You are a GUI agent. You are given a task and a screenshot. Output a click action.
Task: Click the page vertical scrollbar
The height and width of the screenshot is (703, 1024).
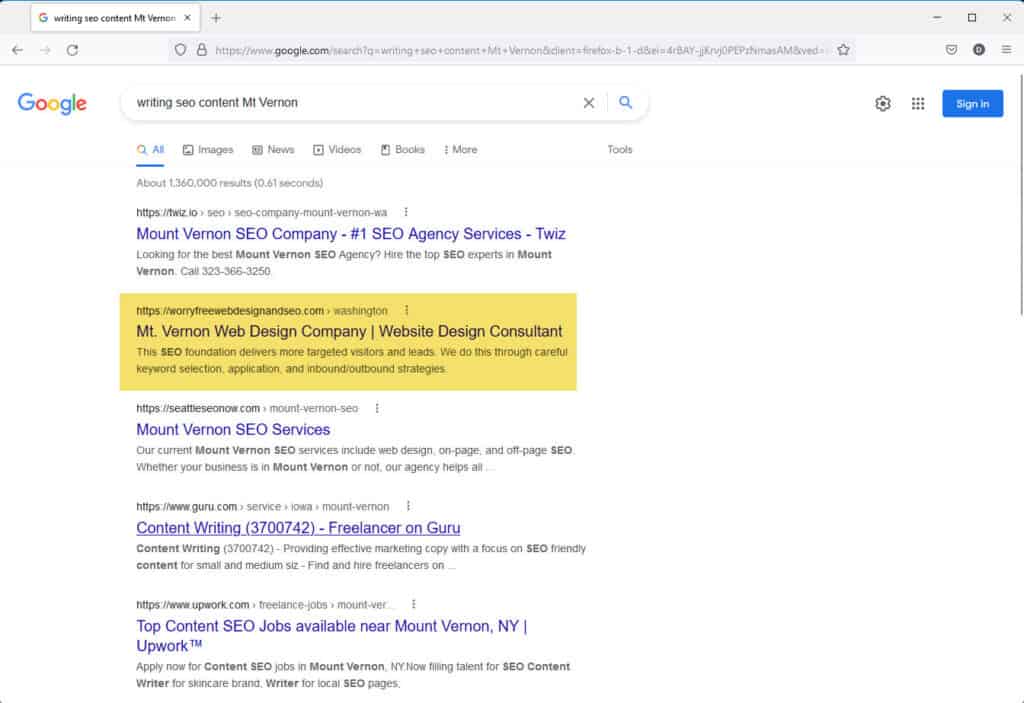1020,196
